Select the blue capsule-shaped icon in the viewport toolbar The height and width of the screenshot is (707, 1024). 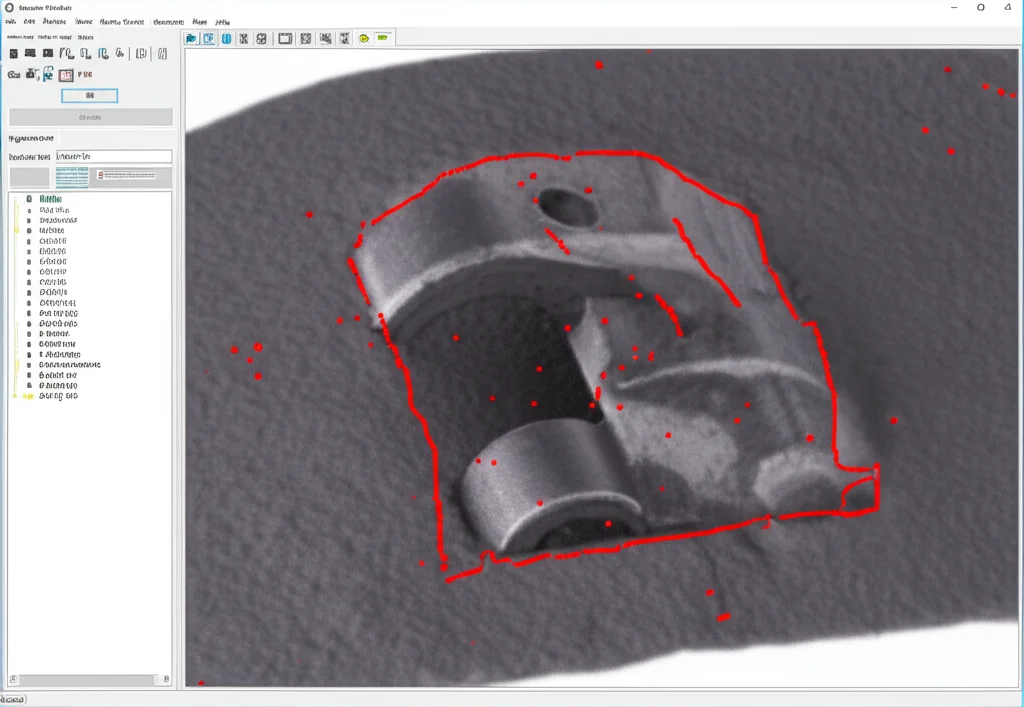pyautogui.click(x=224, y=38)
